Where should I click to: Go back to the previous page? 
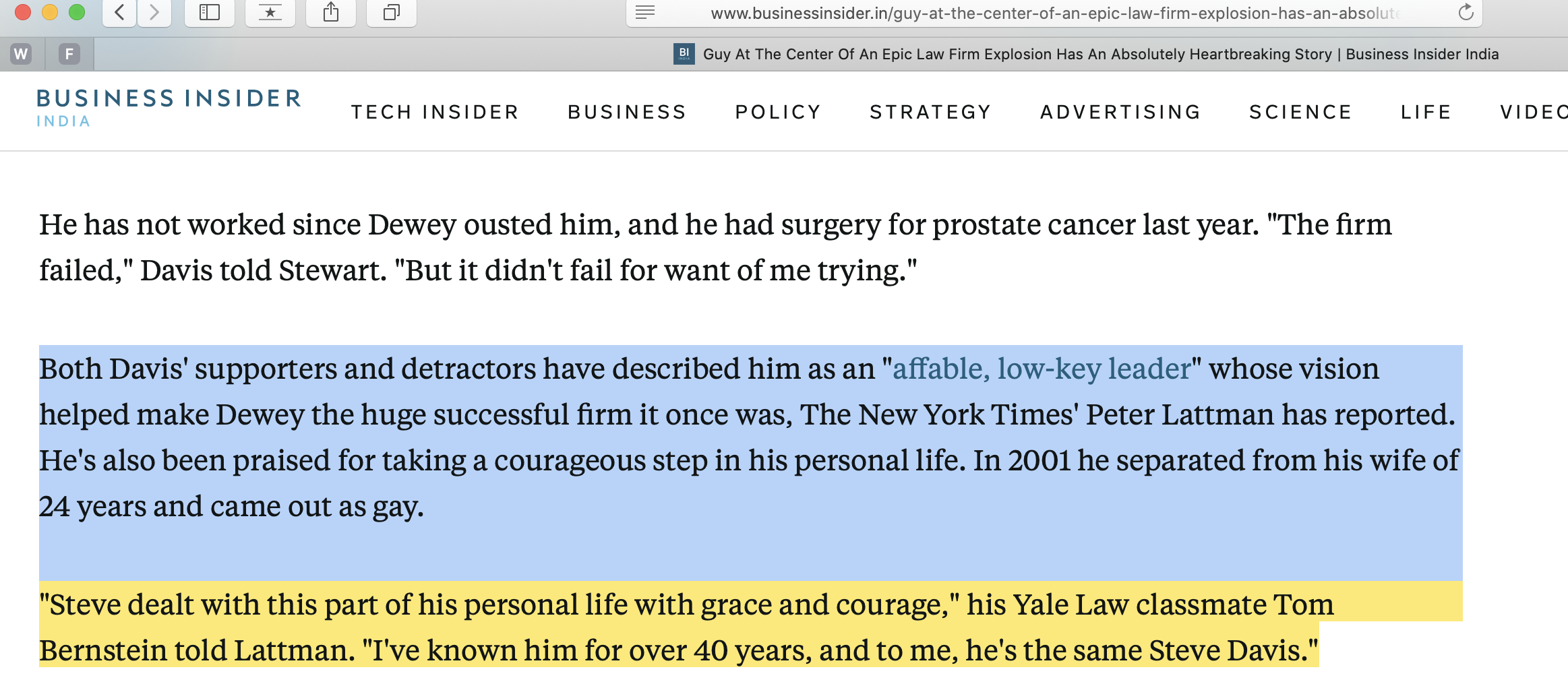point(120,12)
